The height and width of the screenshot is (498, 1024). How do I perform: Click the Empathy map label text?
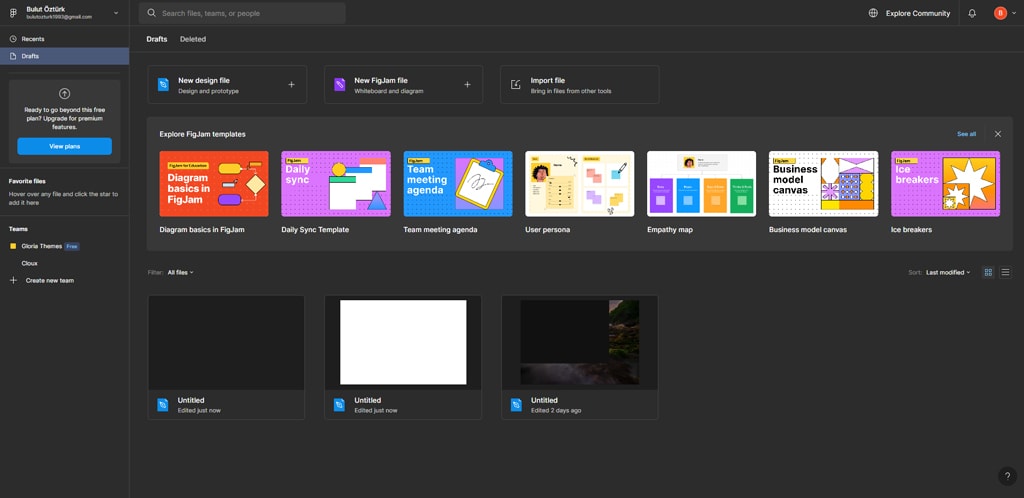[670, 230]
